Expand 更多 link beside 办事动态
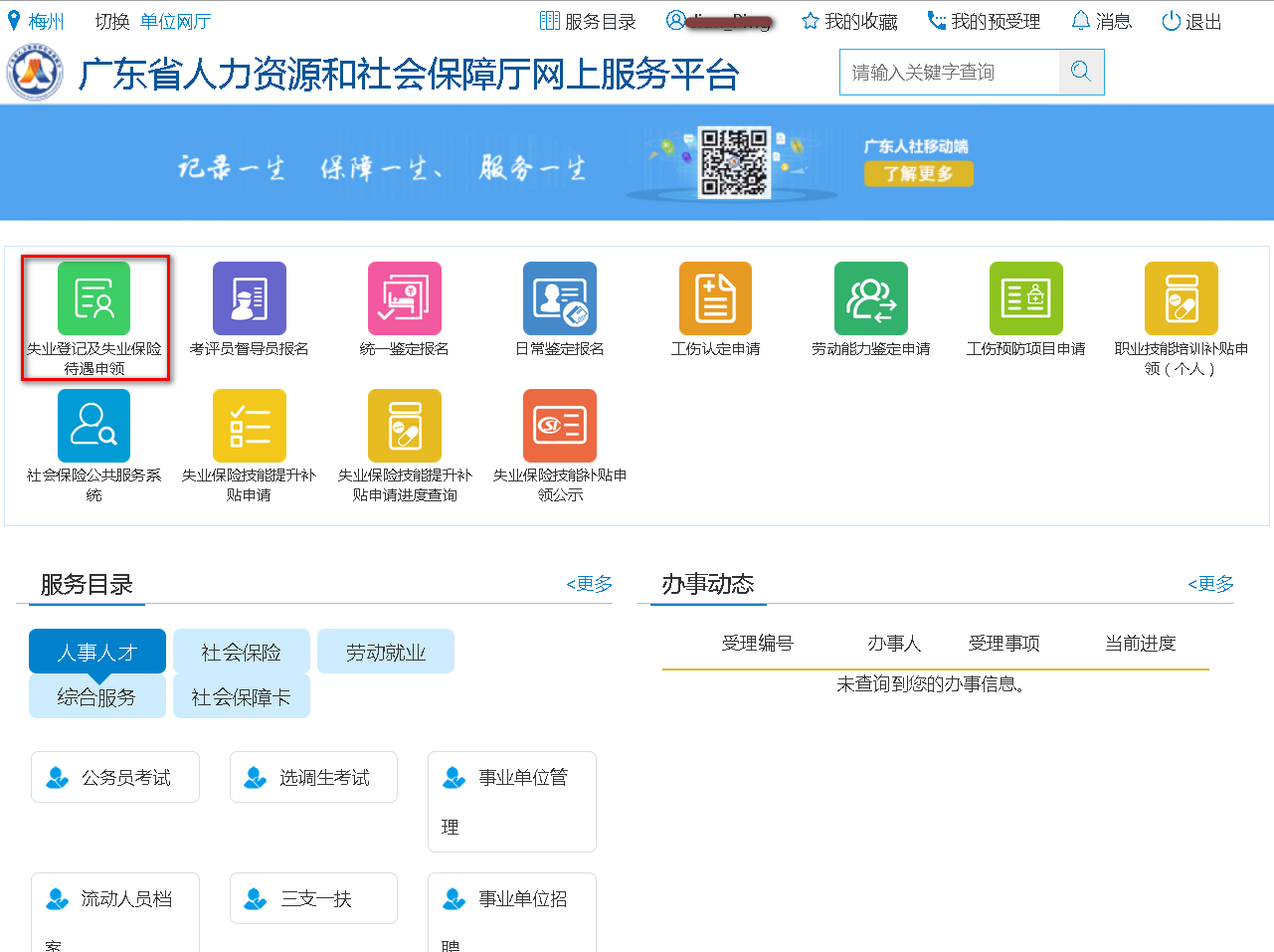 point(1210,584)
